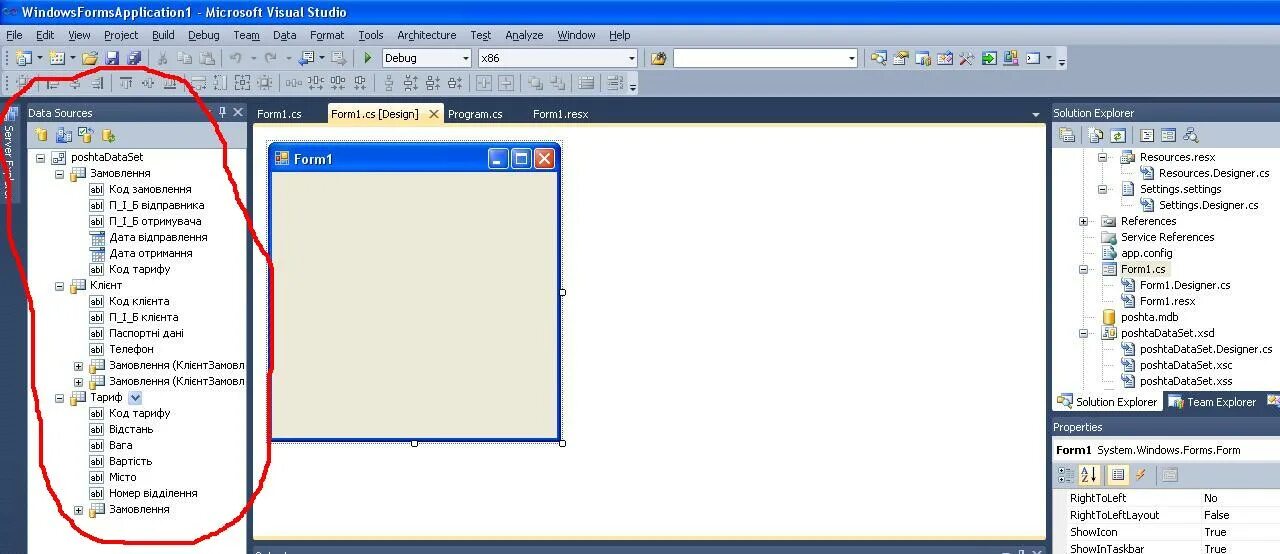Viewport: 1280px width, 554px height.
Task: Collapse poshtaDataSet.xsd node in Solution Explorer
Action: click(1083, 333)
